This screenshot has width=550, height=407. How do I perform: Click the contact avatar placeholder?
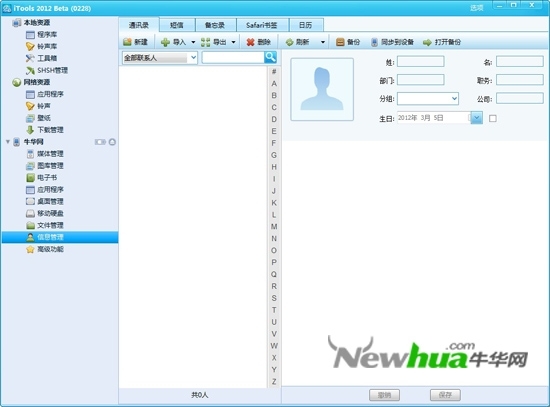coord(322,89)
